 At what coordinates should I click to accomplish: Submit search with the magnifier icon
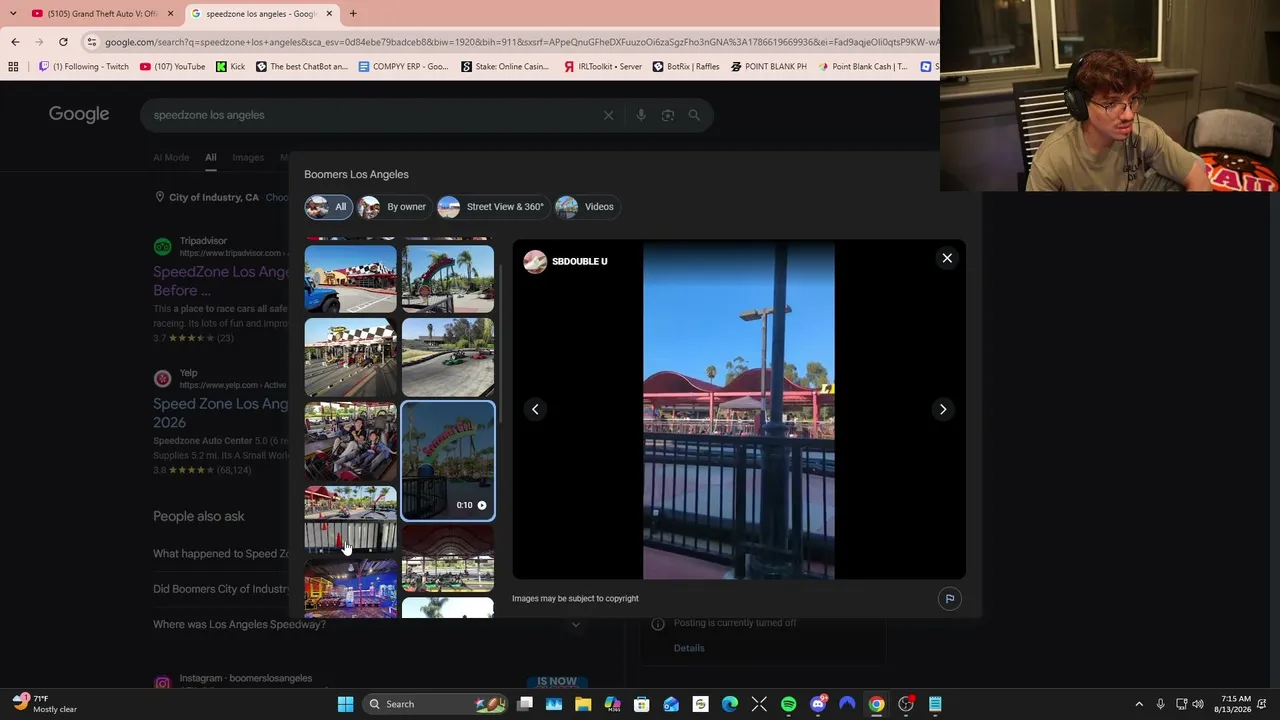[x=694, y=115]
